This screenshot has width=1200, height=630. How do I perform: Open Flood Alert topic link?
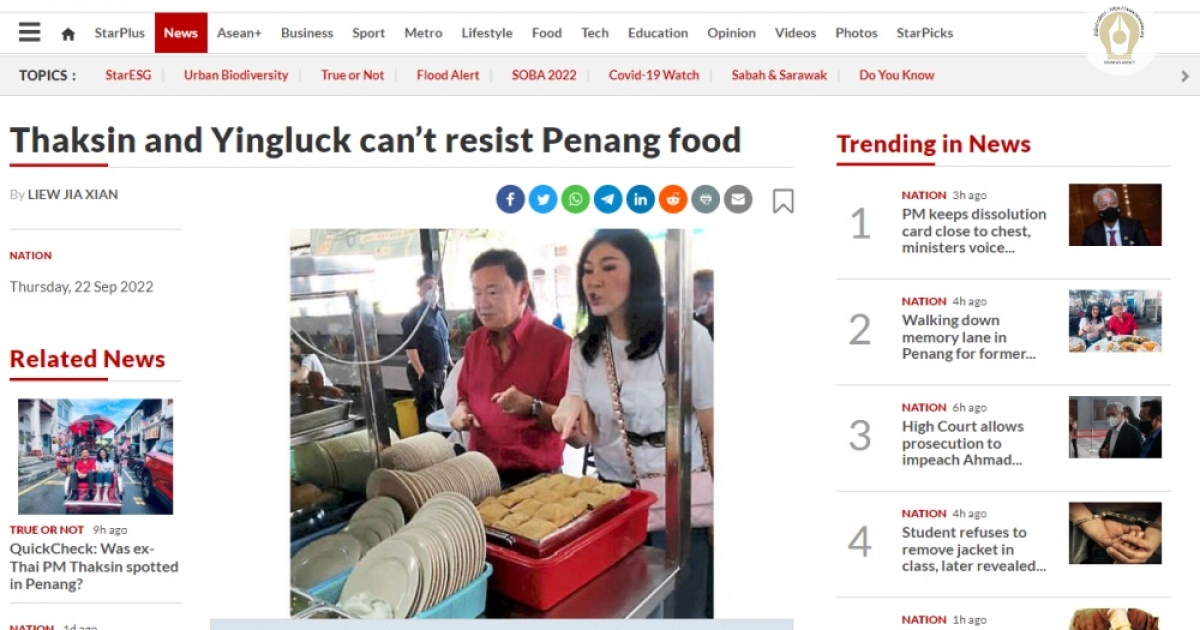pos(448,75)
